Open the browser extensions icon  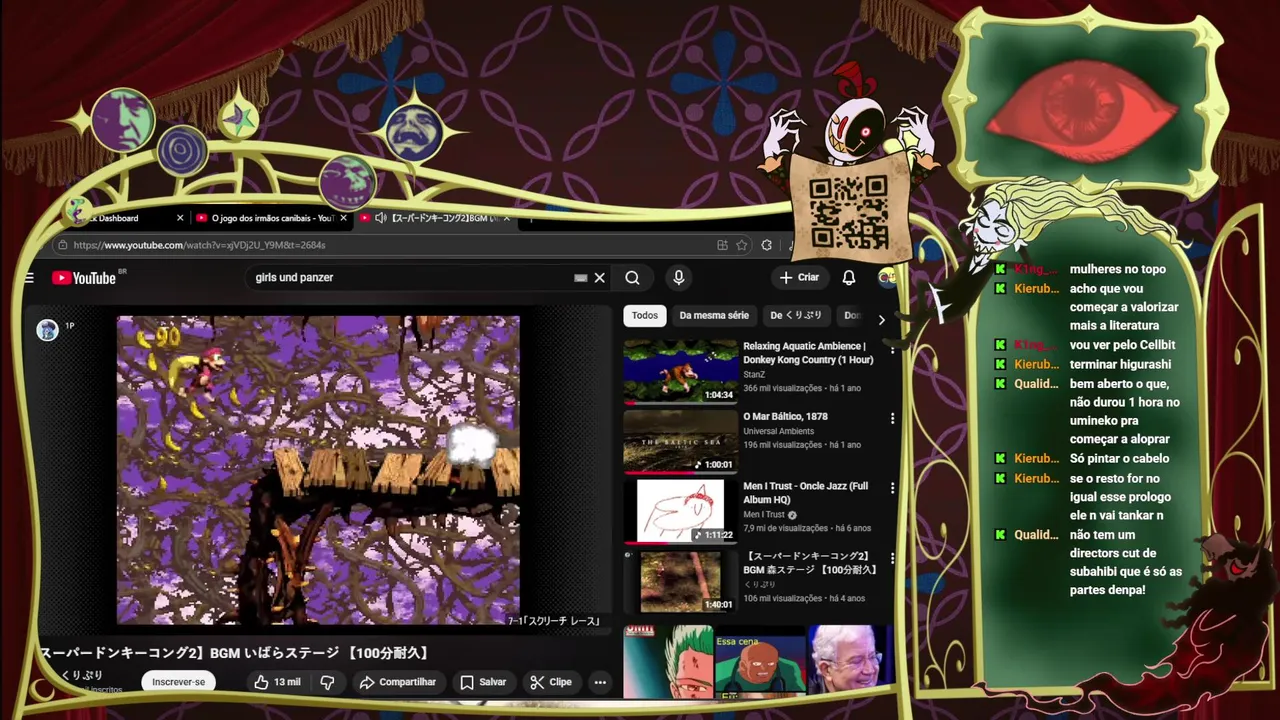point(766,245)
